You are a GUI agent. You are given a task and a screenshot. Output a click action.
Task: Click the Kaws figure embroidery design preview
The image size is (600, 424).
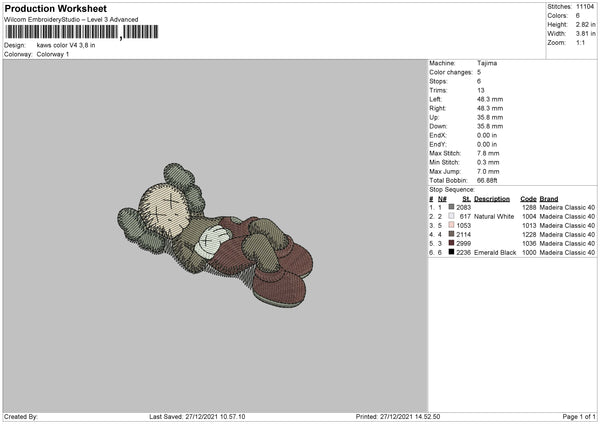click(x=215, y=235)
